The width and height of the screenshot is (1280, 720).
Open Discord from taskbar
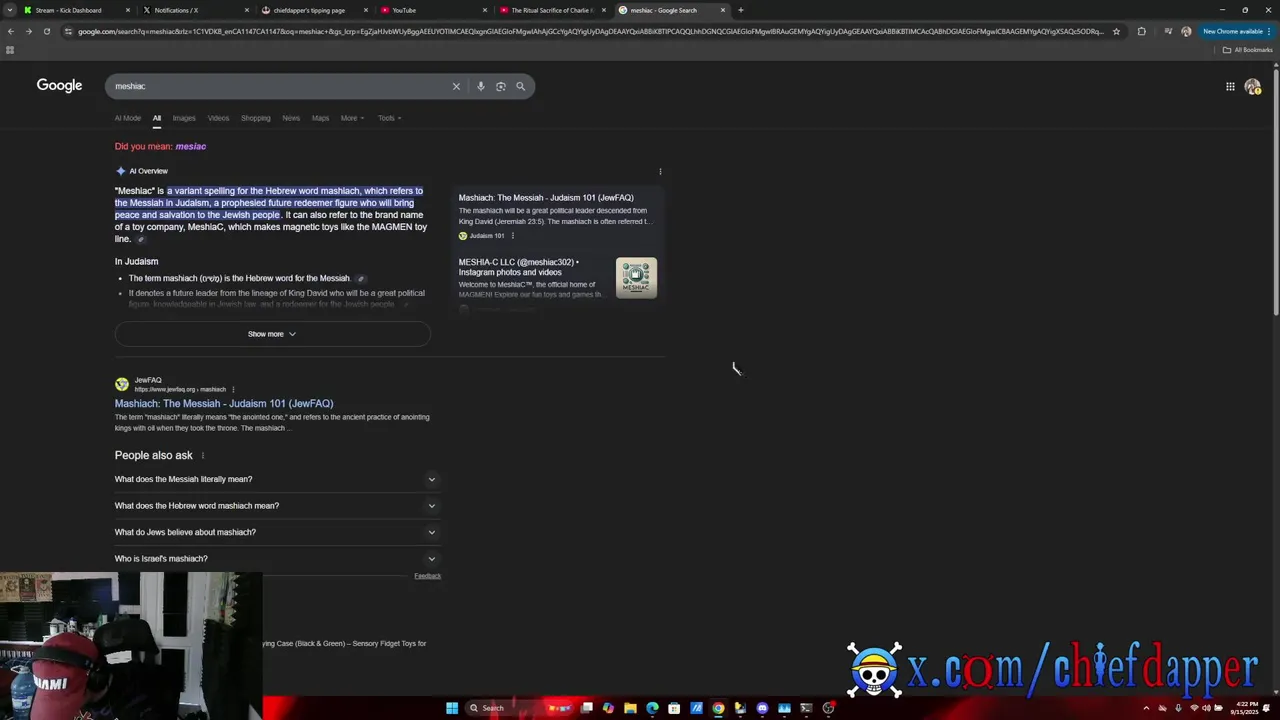click(762, 708)
